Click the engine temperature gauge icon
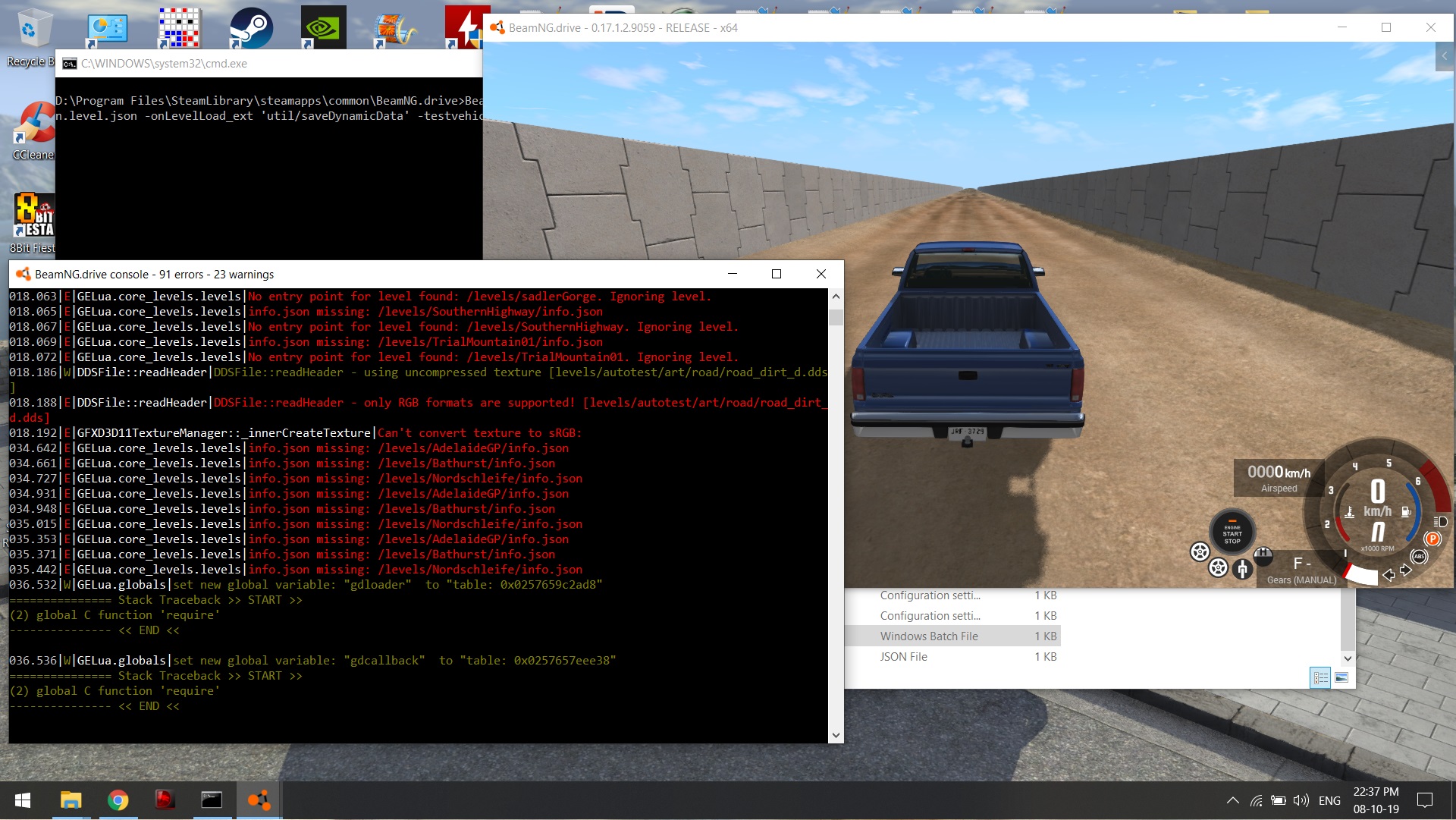 [1350, 512]
